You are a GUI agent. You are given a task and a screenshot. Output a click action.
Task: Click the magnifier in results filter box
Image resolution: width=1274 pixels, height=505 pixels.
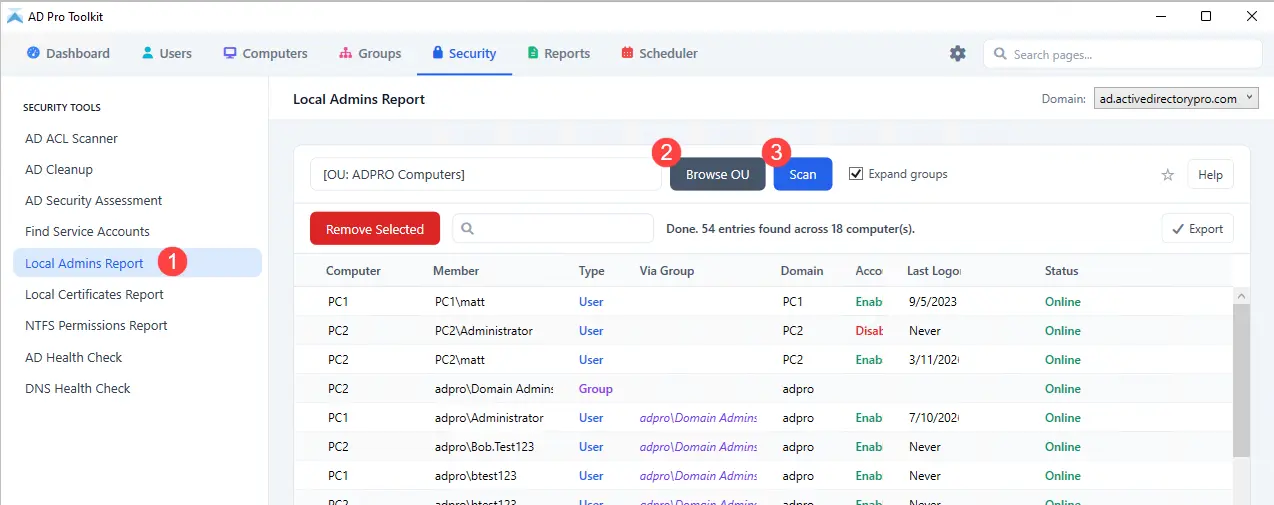tap(467, 229)
